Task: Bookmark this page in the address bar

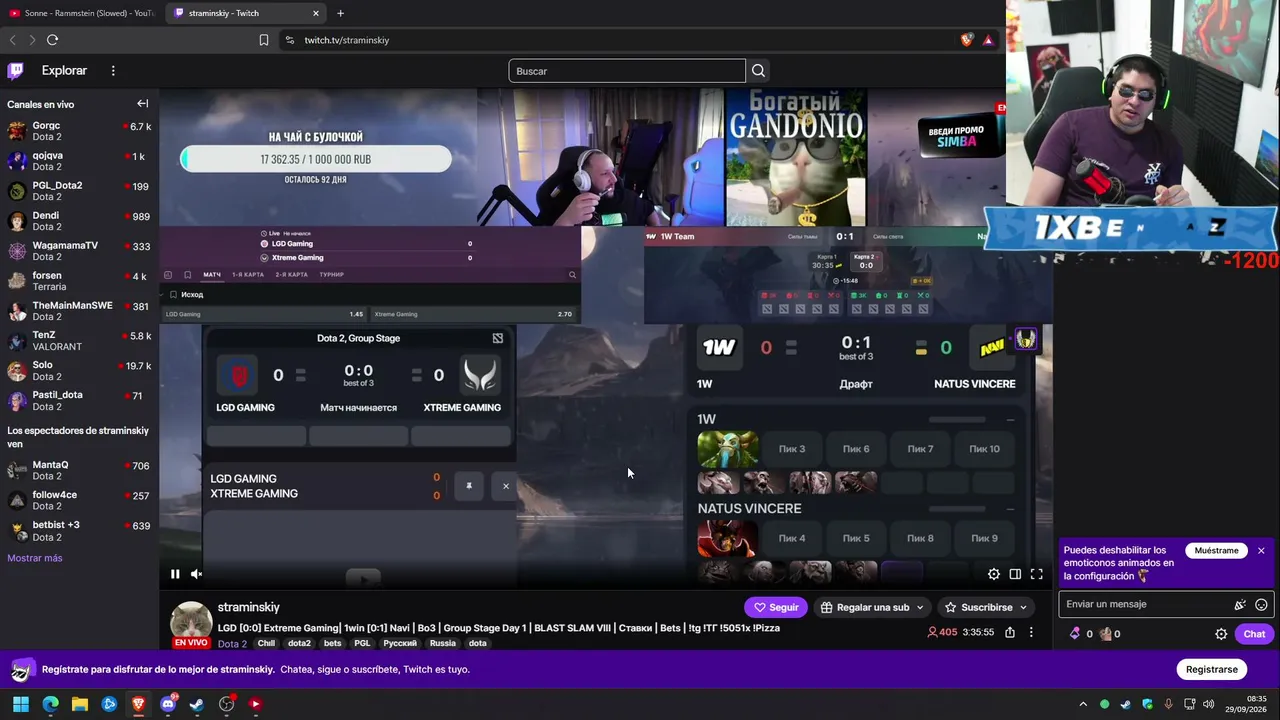Action: 264,40
